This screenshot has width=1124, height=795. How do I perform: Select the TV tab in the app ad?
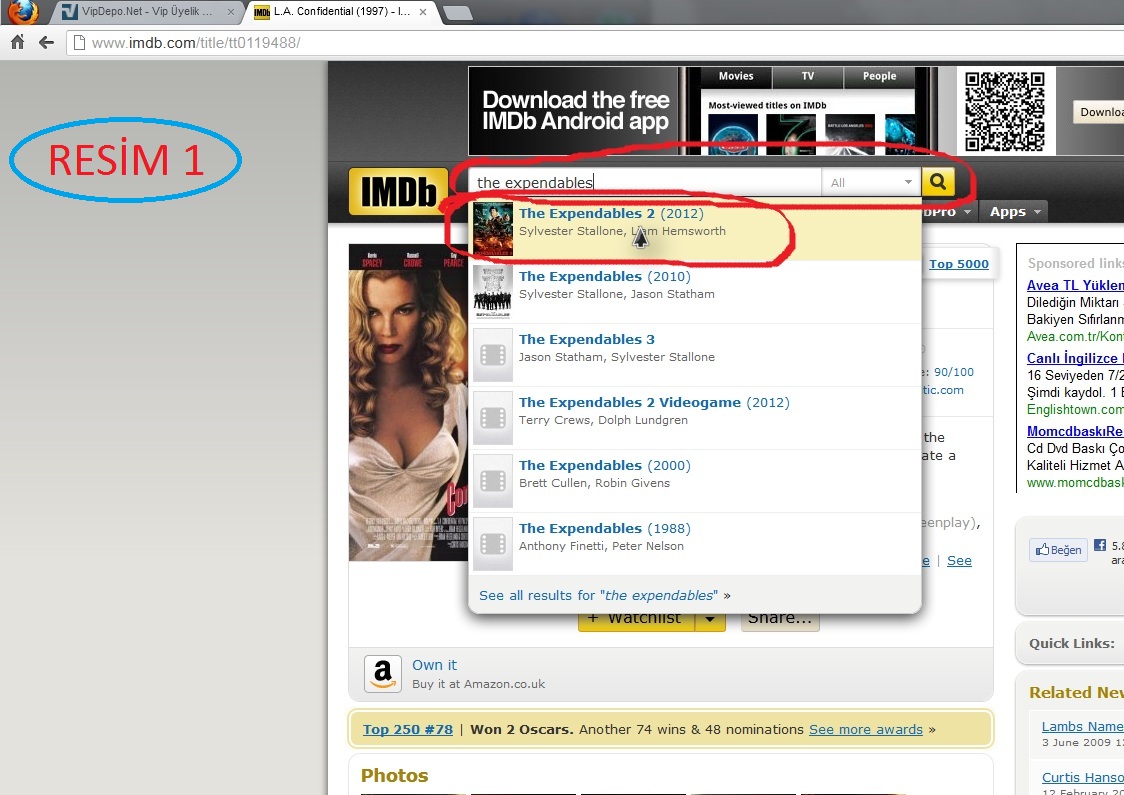[x=808, y=76]
